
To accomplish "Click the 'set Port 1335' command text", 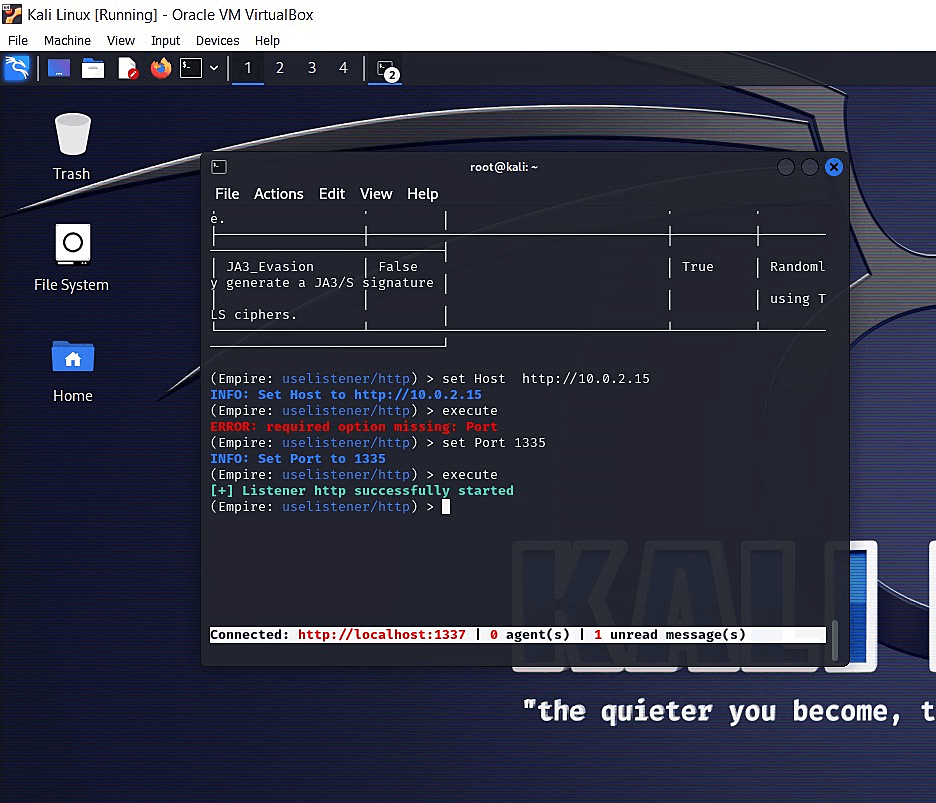I will tap(494, 443).
